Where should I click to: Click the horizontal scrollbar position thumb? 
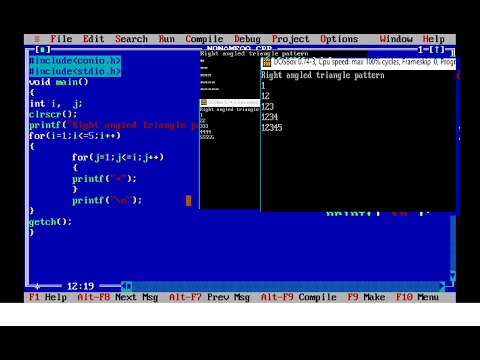tap(129, 286)
